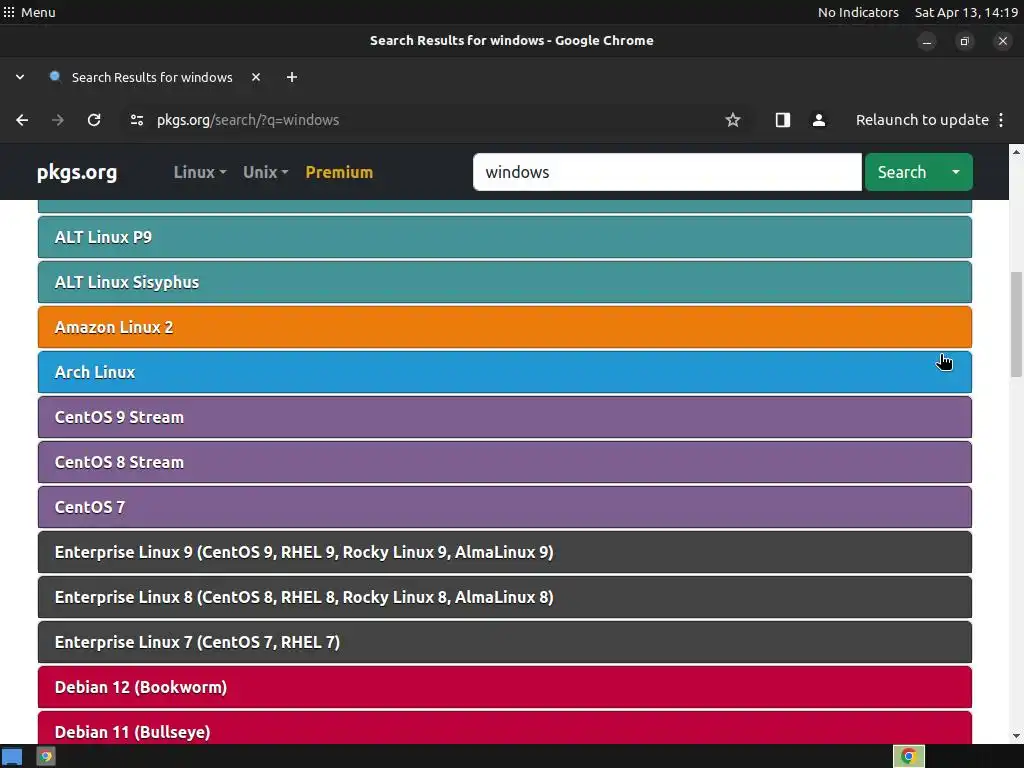Click the show desktop taskbar icon
The image size is (1024, 768).
click(12, 756)
